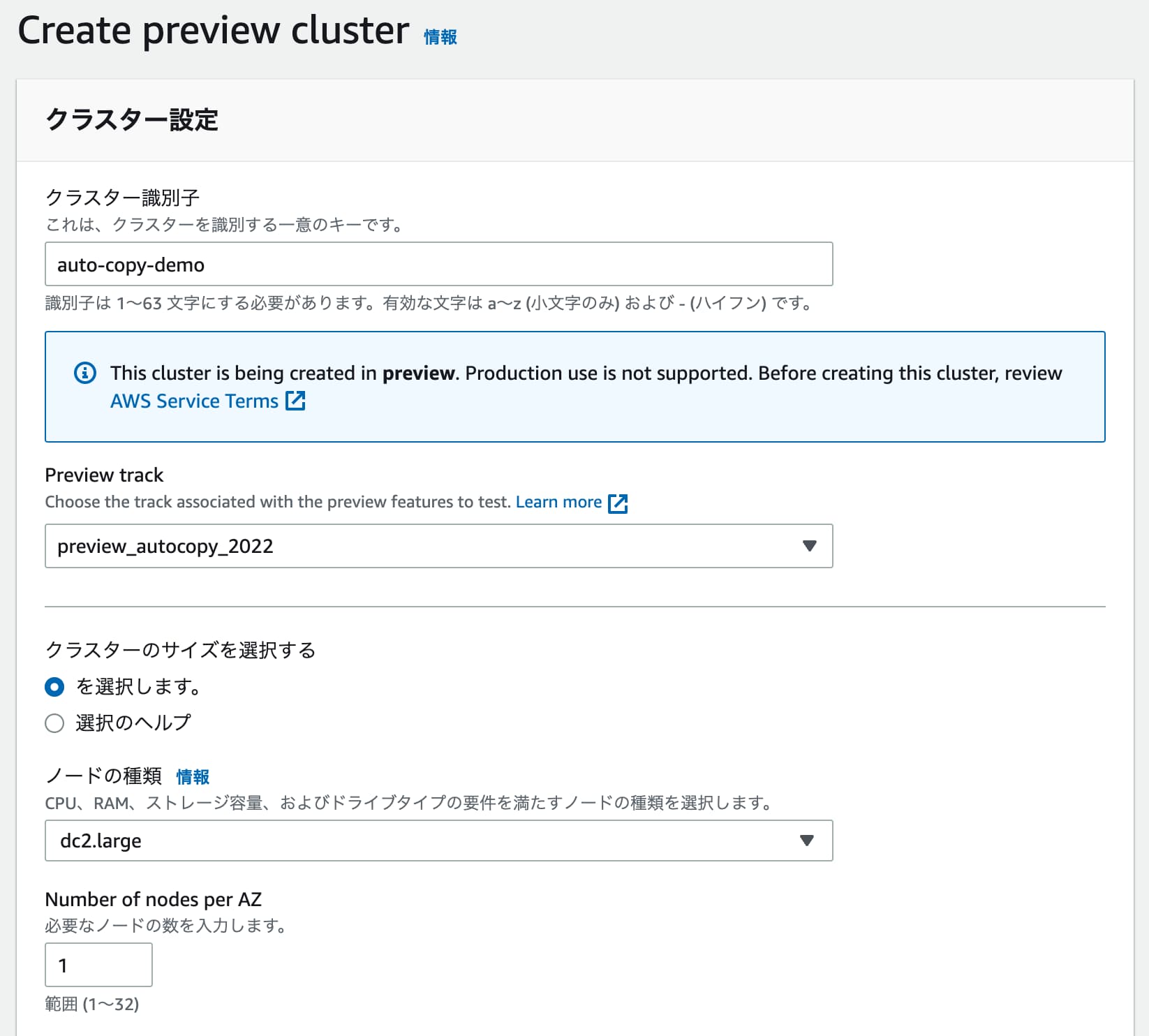Image resolution: width=1149 pixels, height=1036 pixels.
Task: Click the Learn more link under Preview track
Action: click(x=558, y=502)
